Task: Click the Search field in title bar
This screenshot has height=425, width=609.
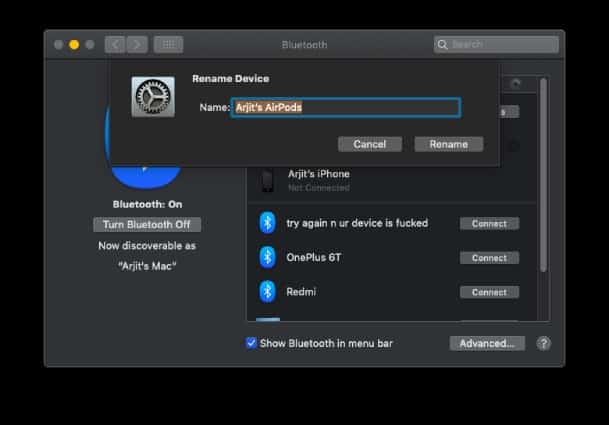Action: tap(496, 45)
